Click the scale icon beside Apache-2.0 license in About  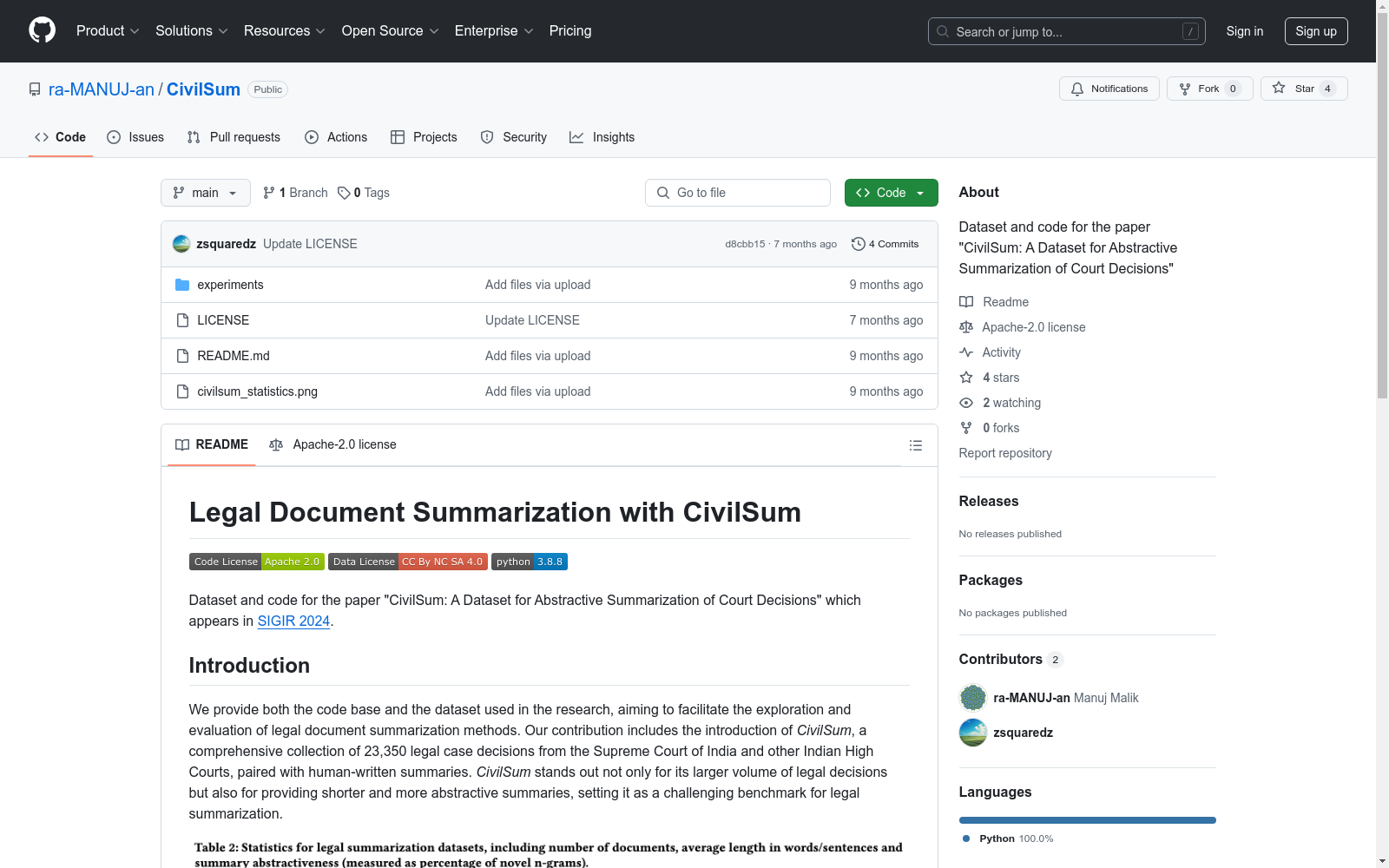click(x=966, y=327)
